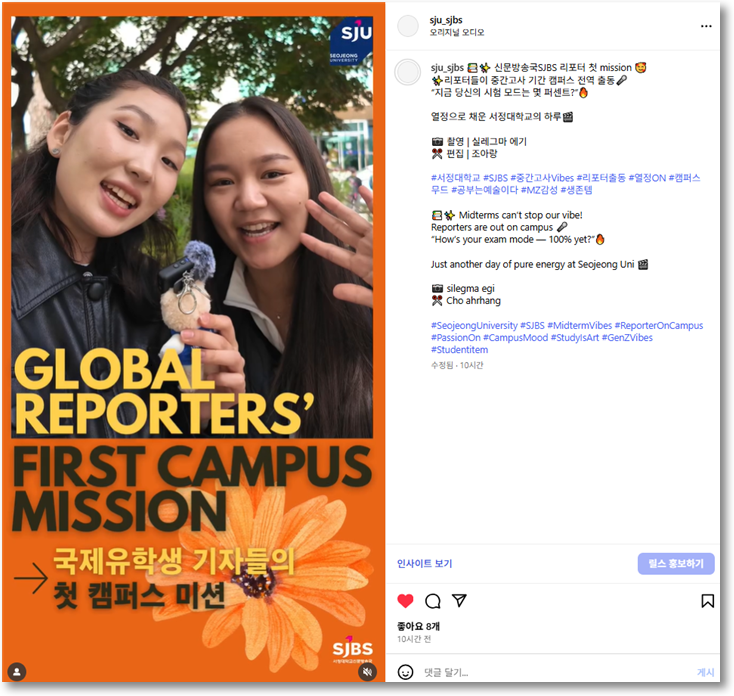Viewport: 734px width, 696px height.
Task: View likes list via 좋아요 8개
Action: coord(418,626)
